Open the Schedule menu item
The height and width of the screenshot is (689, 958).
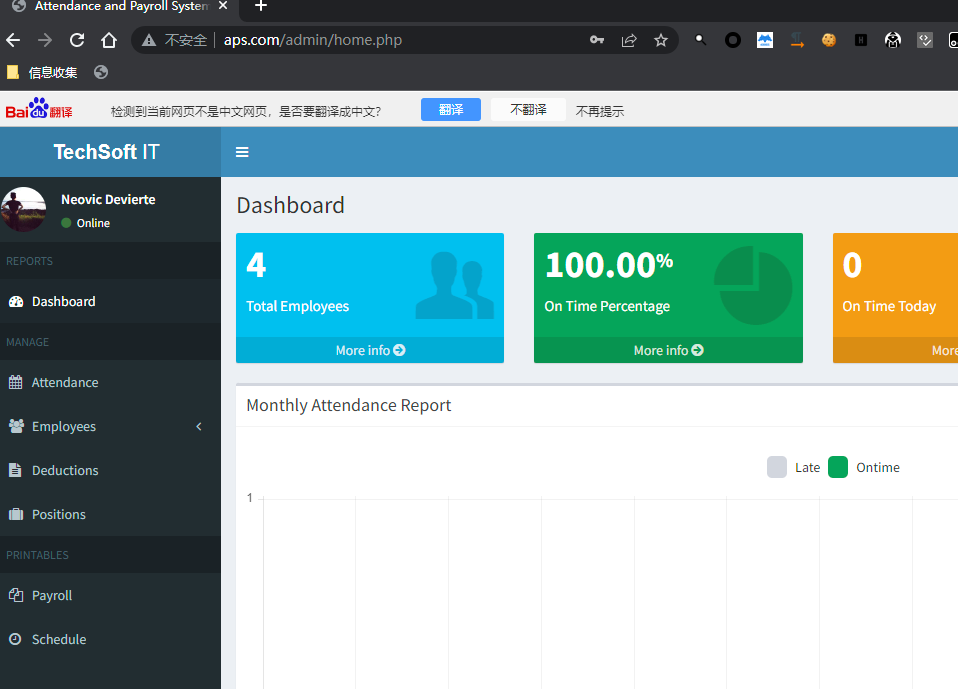click(x=110, y=639)
